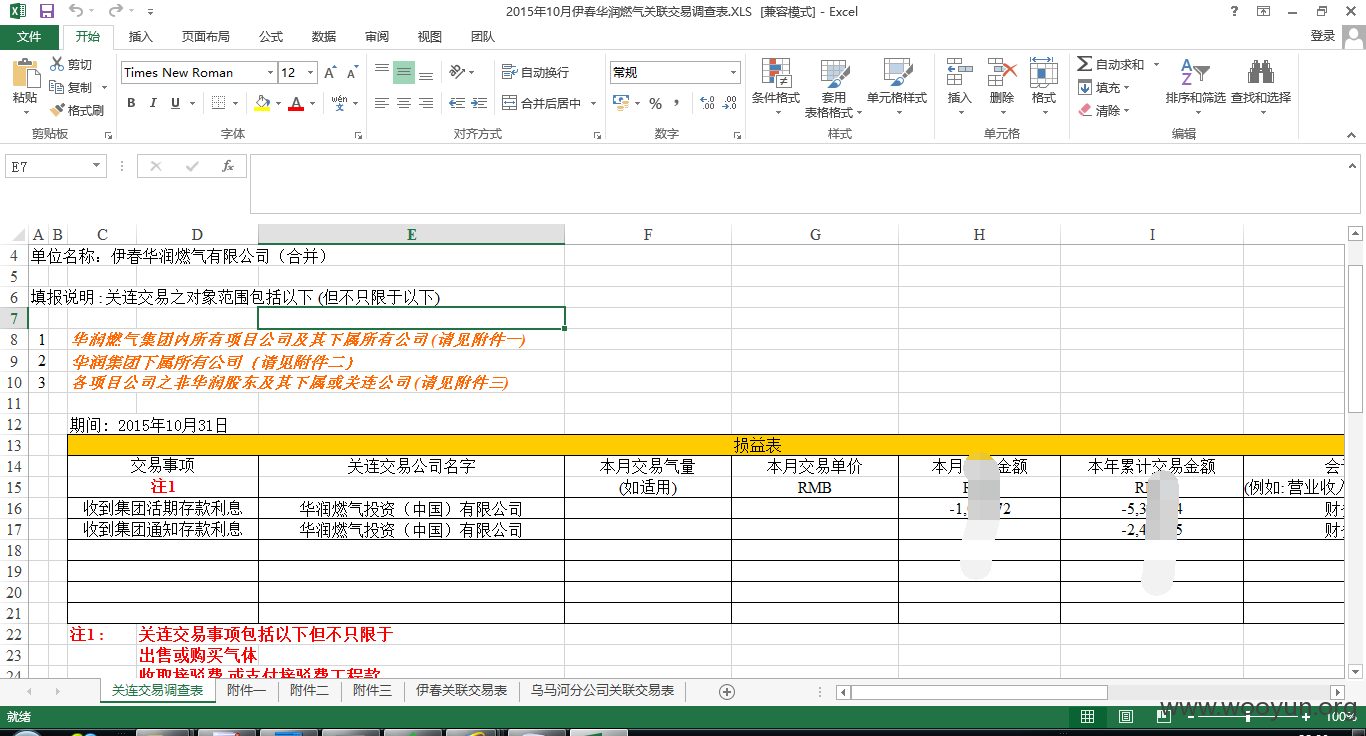Open the font size dropdown showing 12
The image size is (1366, 736).
click(x=311, y=73)
